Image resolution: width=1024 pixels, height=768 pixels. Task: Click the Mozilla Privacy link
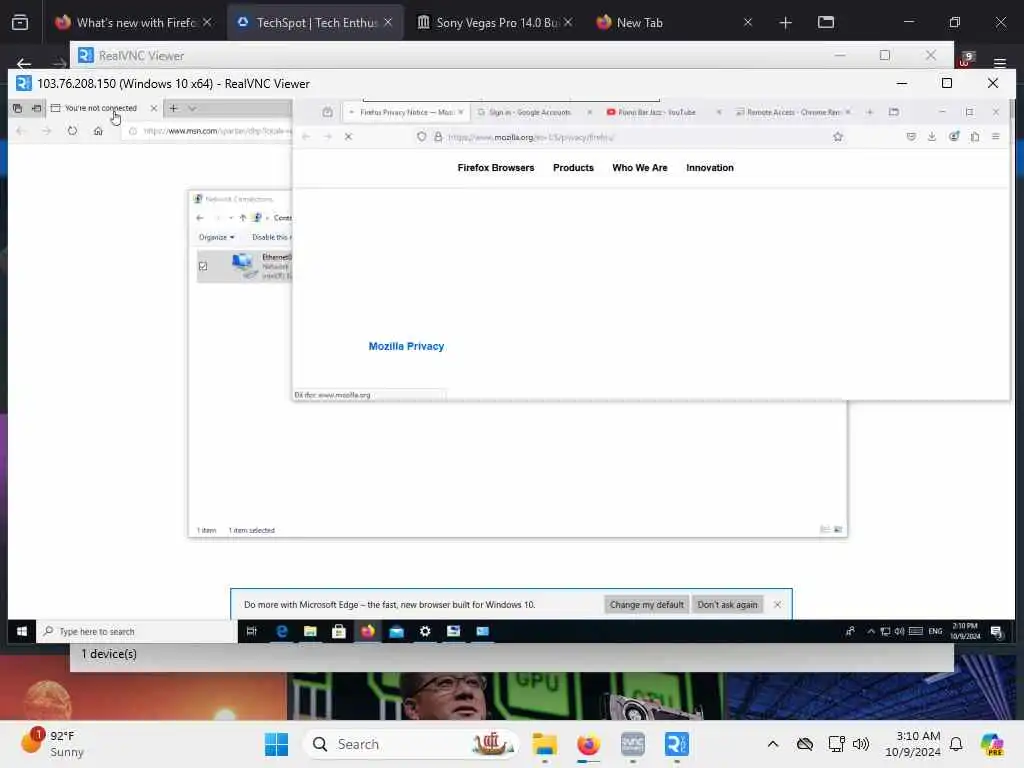coord(406,346)
